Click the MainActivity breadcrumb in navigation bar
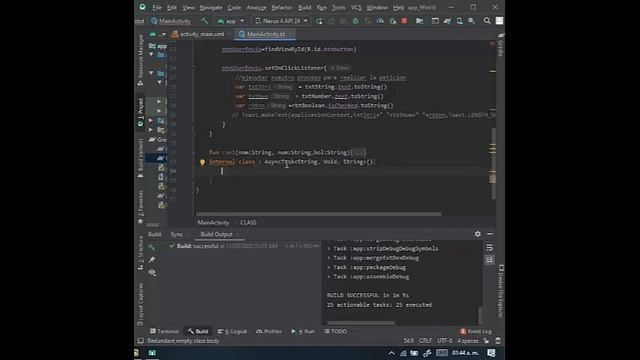The image size is (640, 360). pos(171,21)
